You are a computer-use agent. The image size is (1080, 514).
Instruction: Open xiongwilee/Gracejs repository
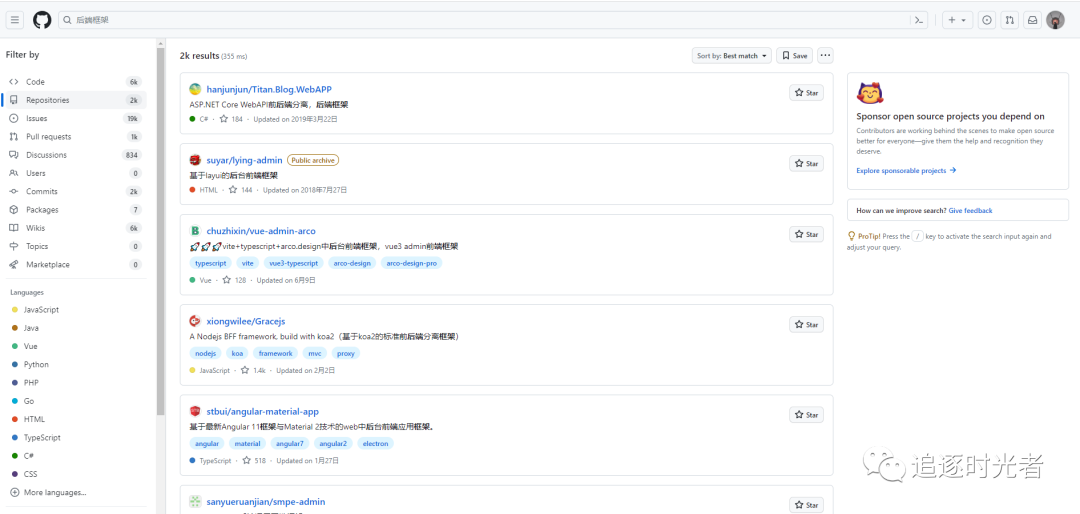[x=246, y=321]
